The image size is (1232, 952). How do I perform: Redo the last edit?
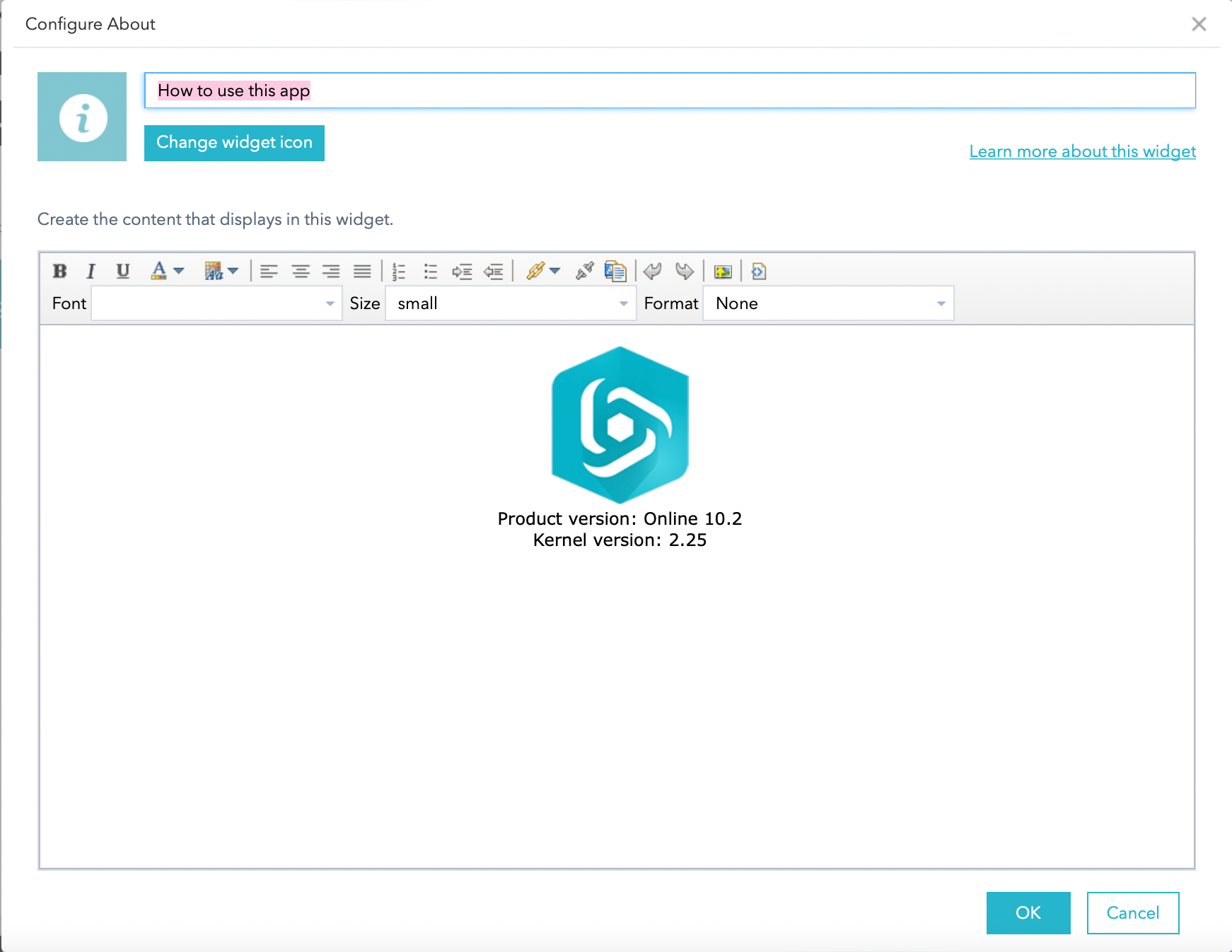tap(685, 271)
